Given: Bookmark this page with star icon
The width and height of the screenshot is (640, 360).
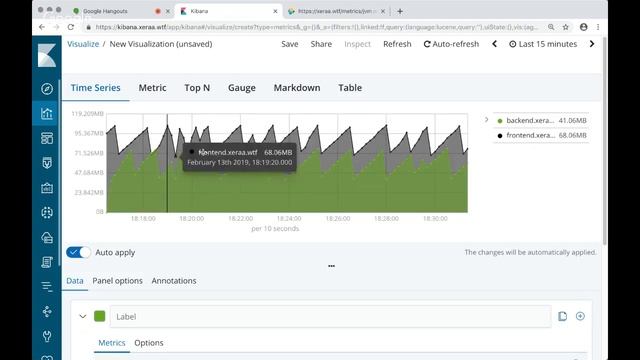Looking at the screenshot, I should pyautogui.click(x=566, y=27).
